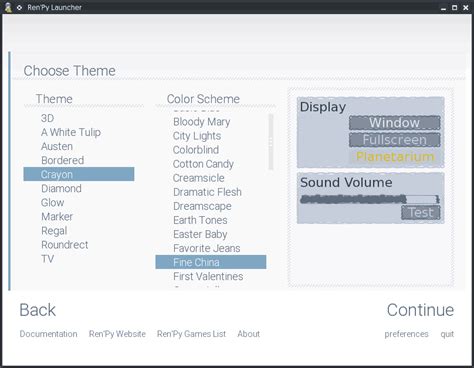Open launcher preferences
The width and height of the screenshot is (474, 368).
pyautogui.click(x=406, y=334)
